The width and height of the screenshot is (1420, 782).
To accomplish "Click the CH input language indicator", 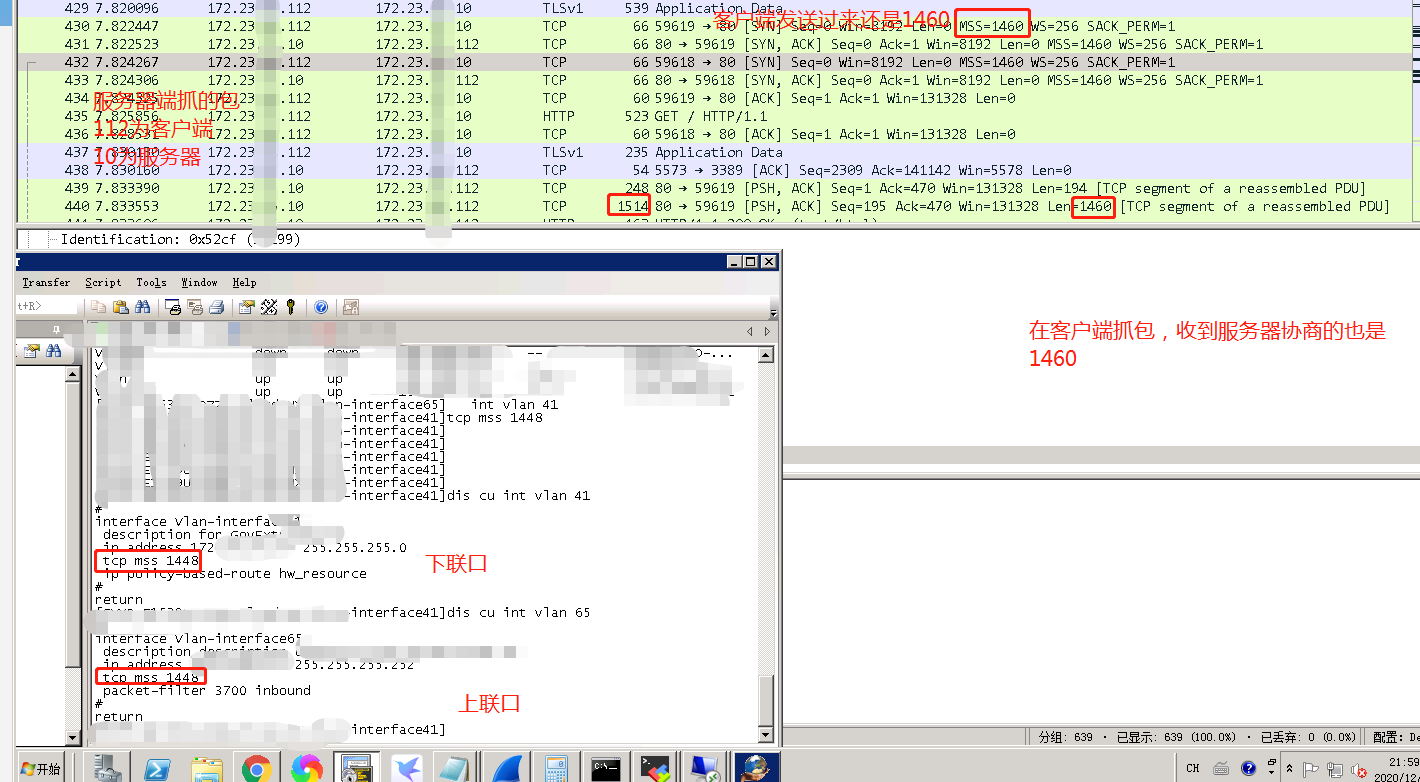I will pos(1193,768).
